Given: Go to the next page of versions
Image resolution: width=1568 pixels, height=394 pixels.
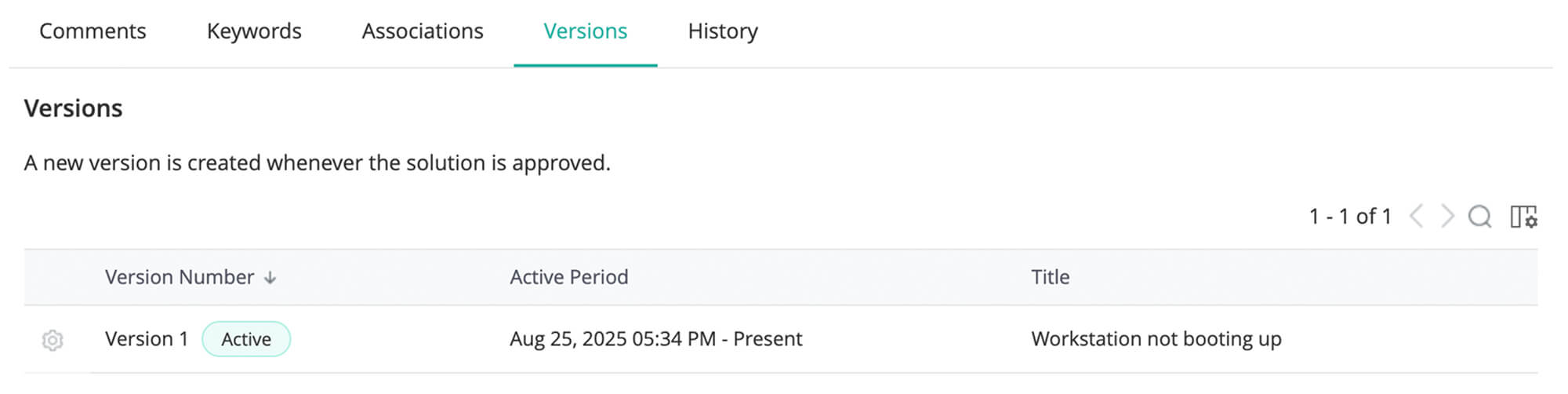Looking at the screenshot, I should [1447, 216].
